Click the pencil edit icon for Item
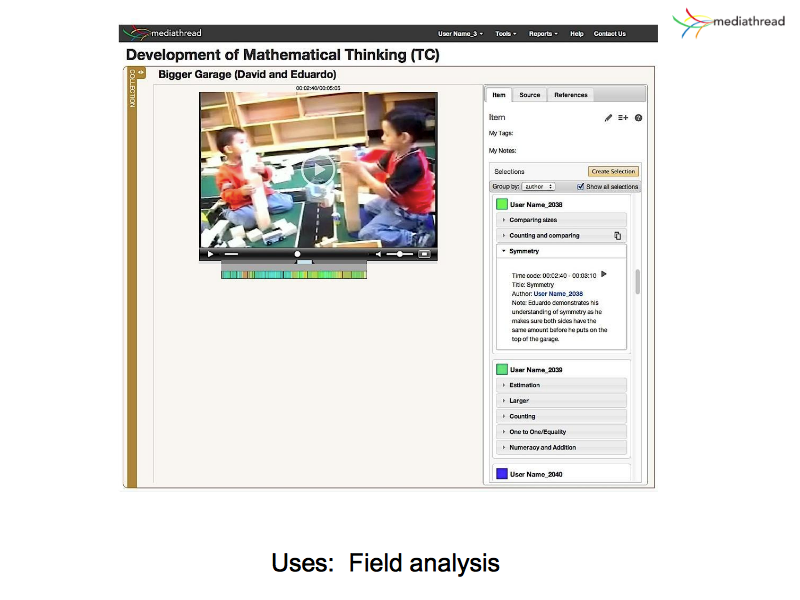 (x=609, y=118)
